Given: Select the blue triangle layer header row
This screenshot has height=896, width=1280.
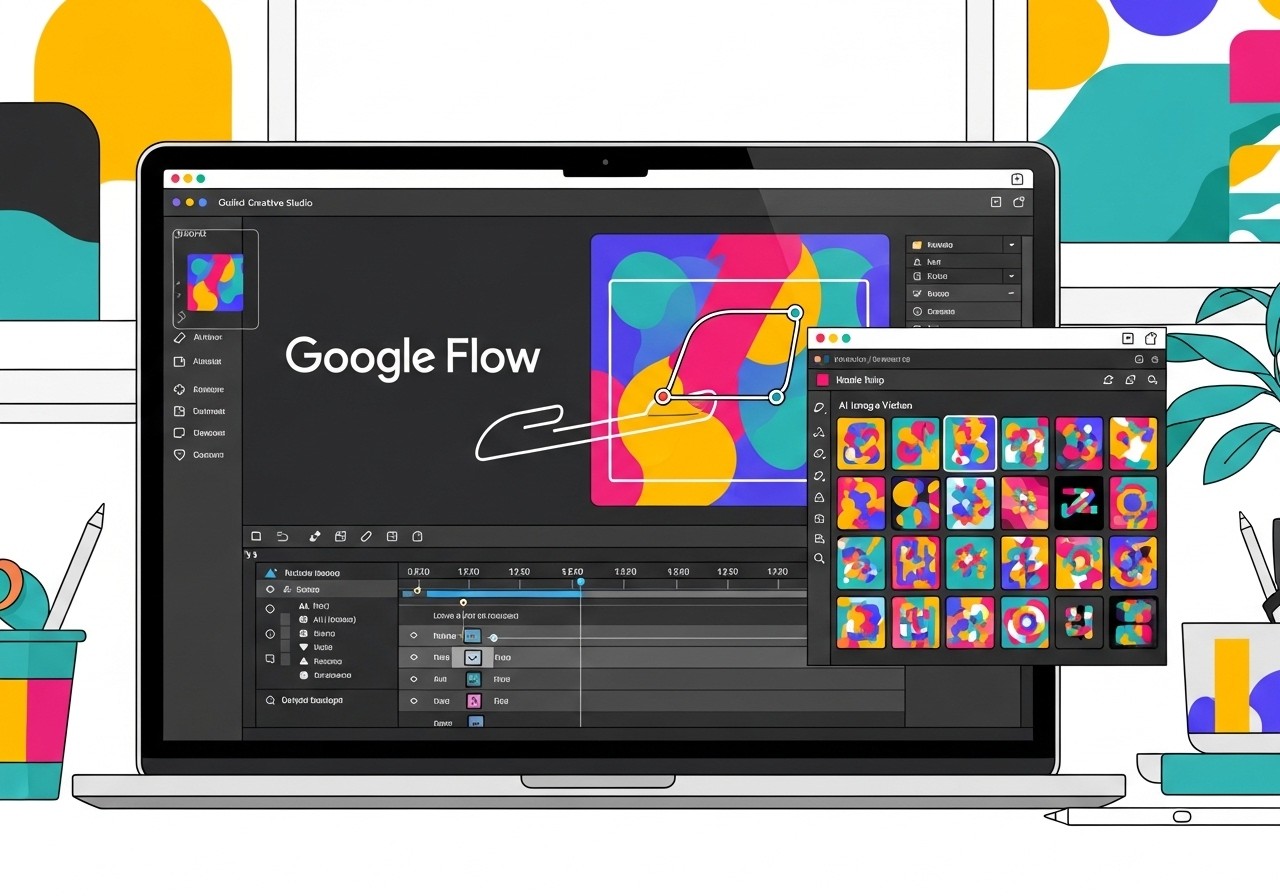Looking at the screenshot, I should click(310, 573).
